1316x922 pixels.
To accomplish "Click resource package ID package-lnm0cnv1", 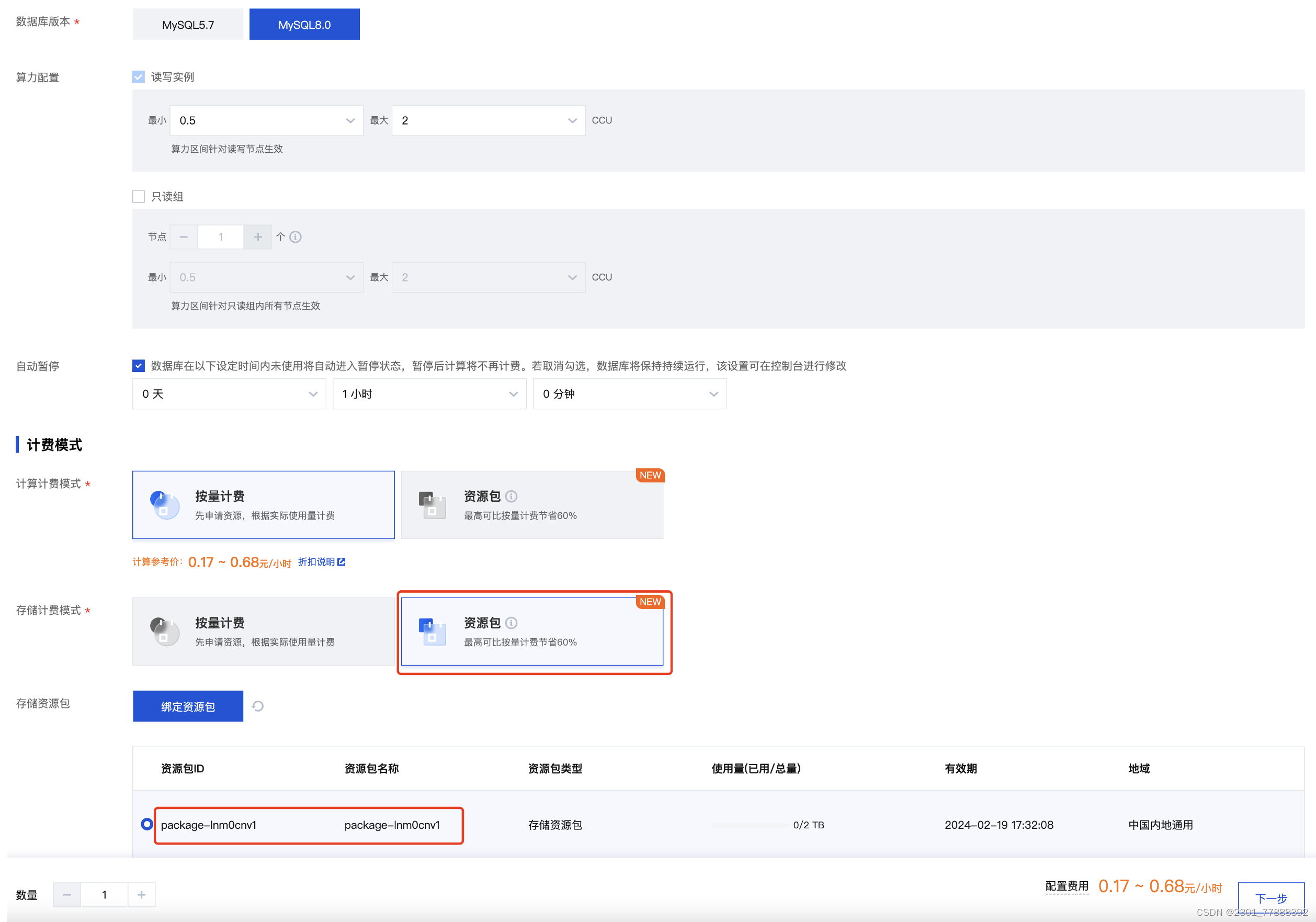I will pos(209,825).
